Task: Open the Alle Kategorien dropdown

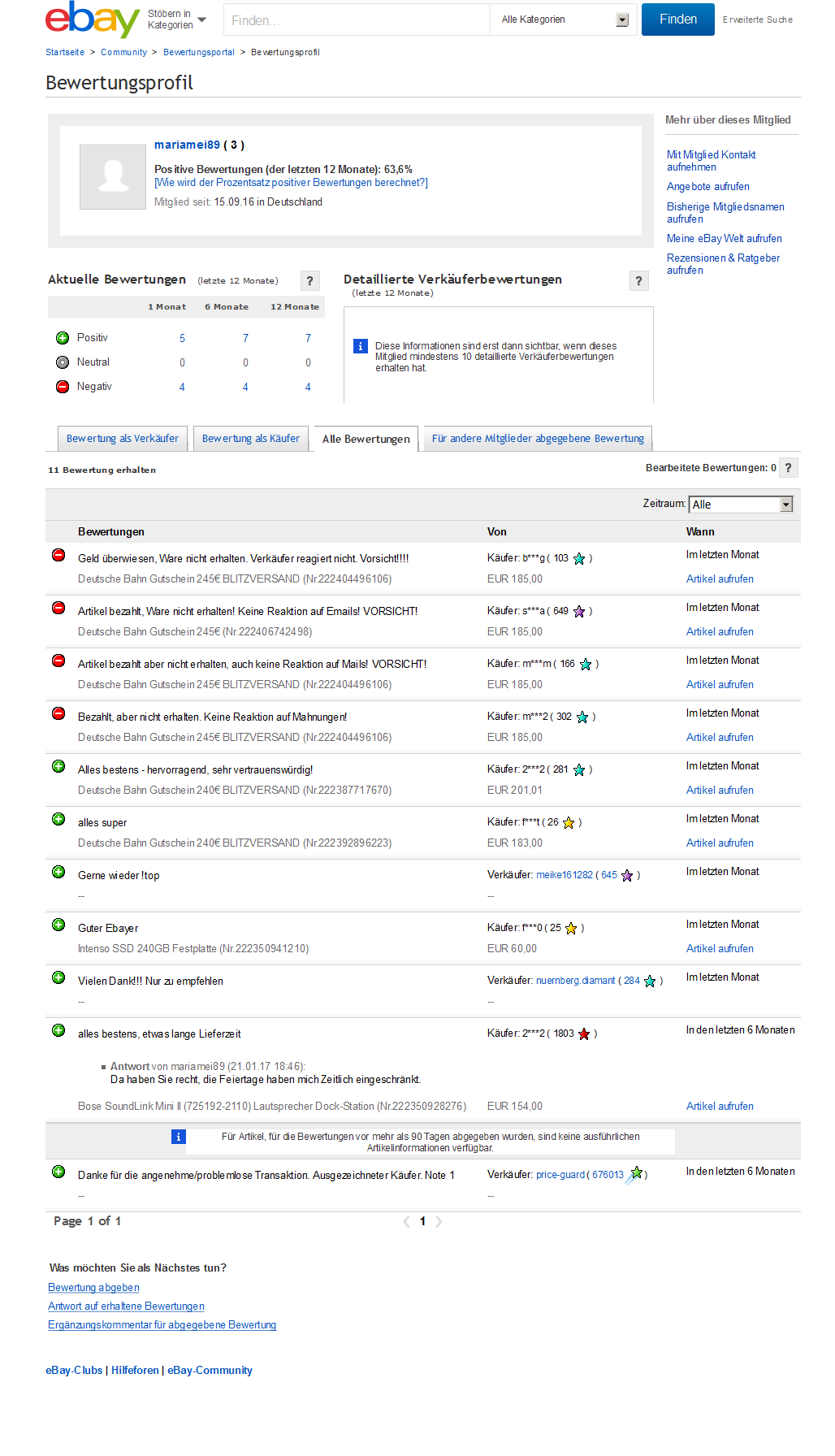Action: click(565, 19)
